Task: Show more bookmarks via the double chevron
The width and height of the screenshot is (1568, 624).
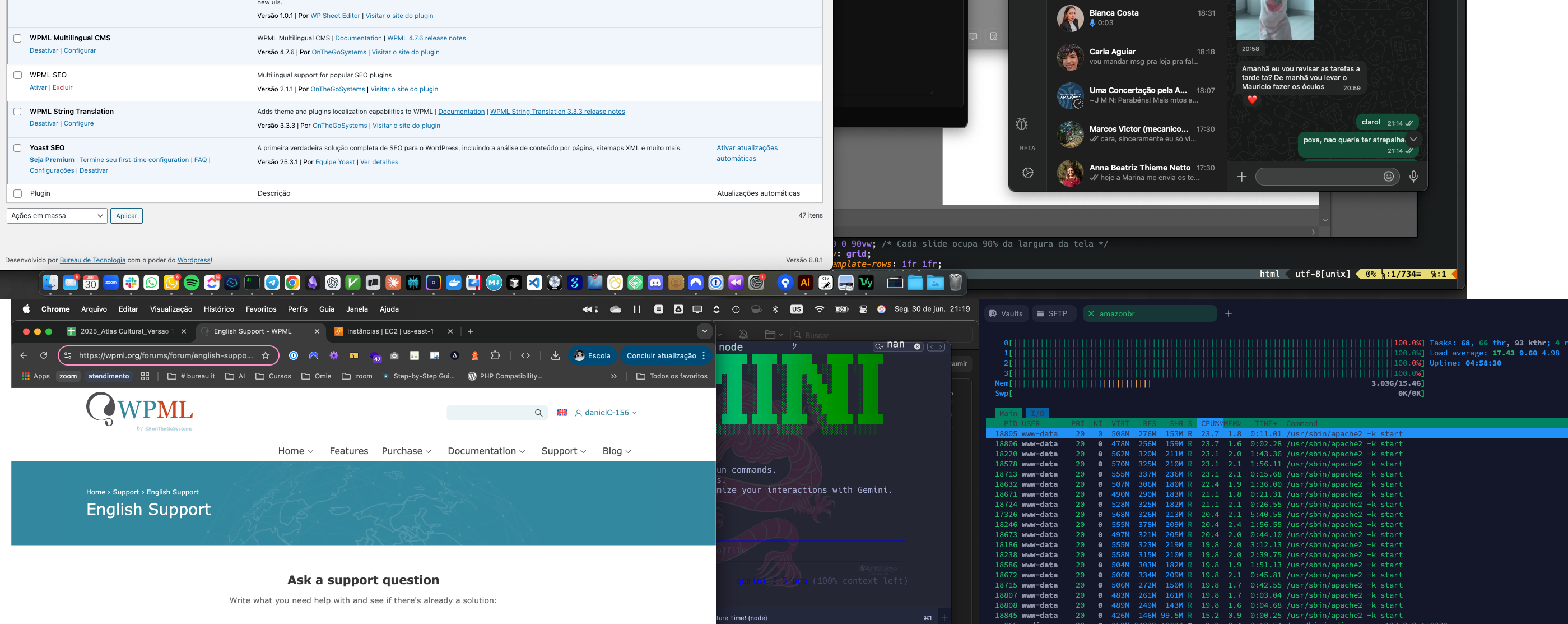Action: pyautogui.click(x=613, y=376)
